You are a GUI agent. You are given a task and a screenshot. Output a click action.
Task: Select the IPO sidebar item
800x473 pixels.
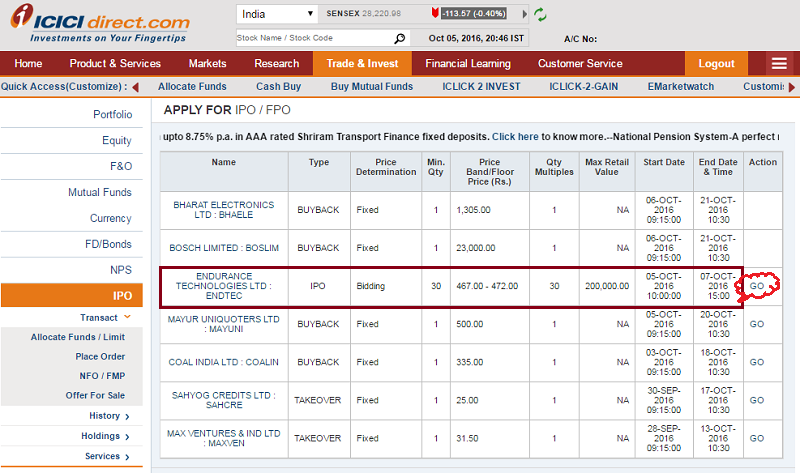[72, 295]
